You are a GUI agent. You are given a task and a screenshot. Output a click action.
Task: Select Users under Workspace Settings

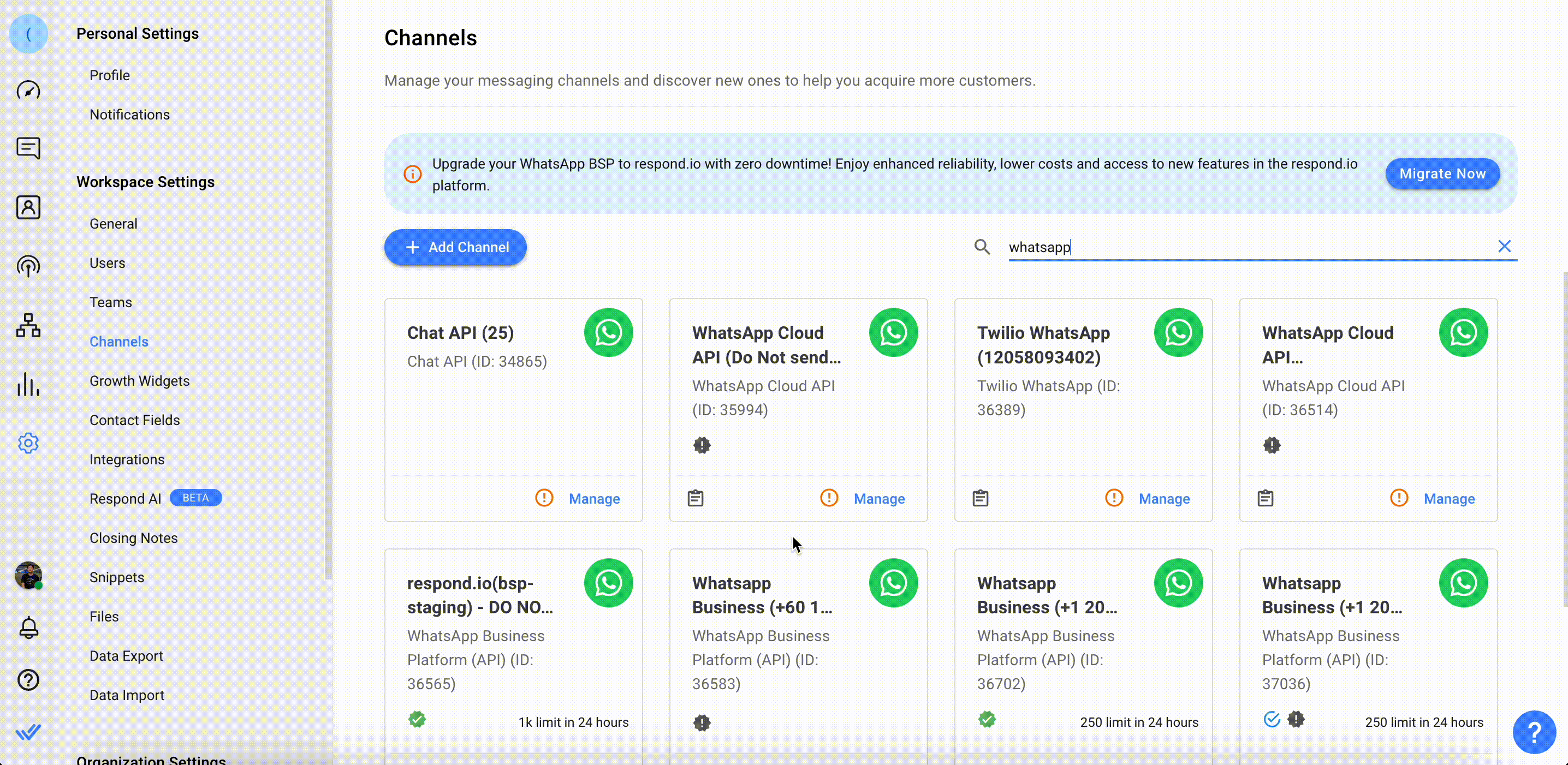coord(107,264)
